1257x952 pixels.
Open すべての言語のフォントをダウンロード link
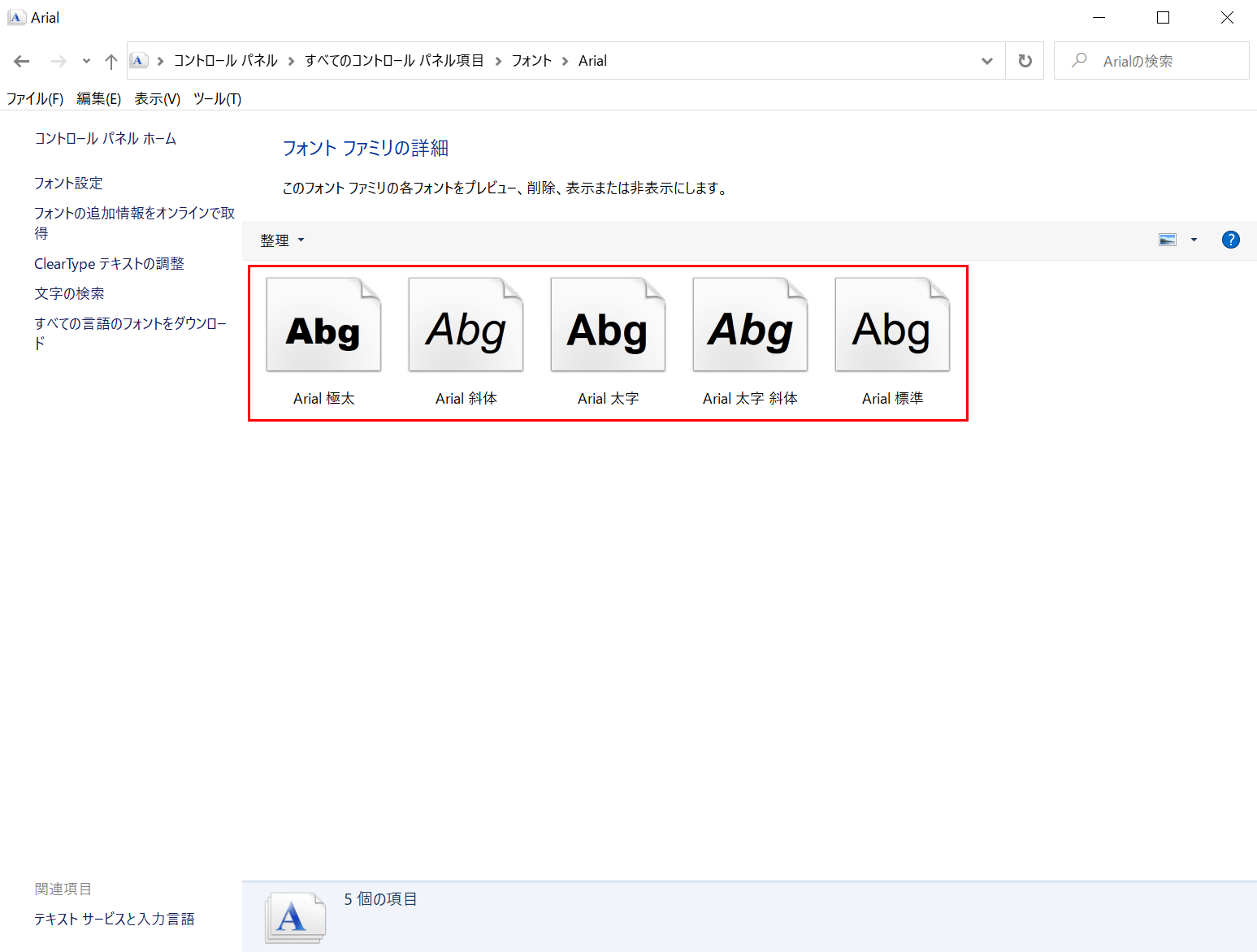point(130,333)
